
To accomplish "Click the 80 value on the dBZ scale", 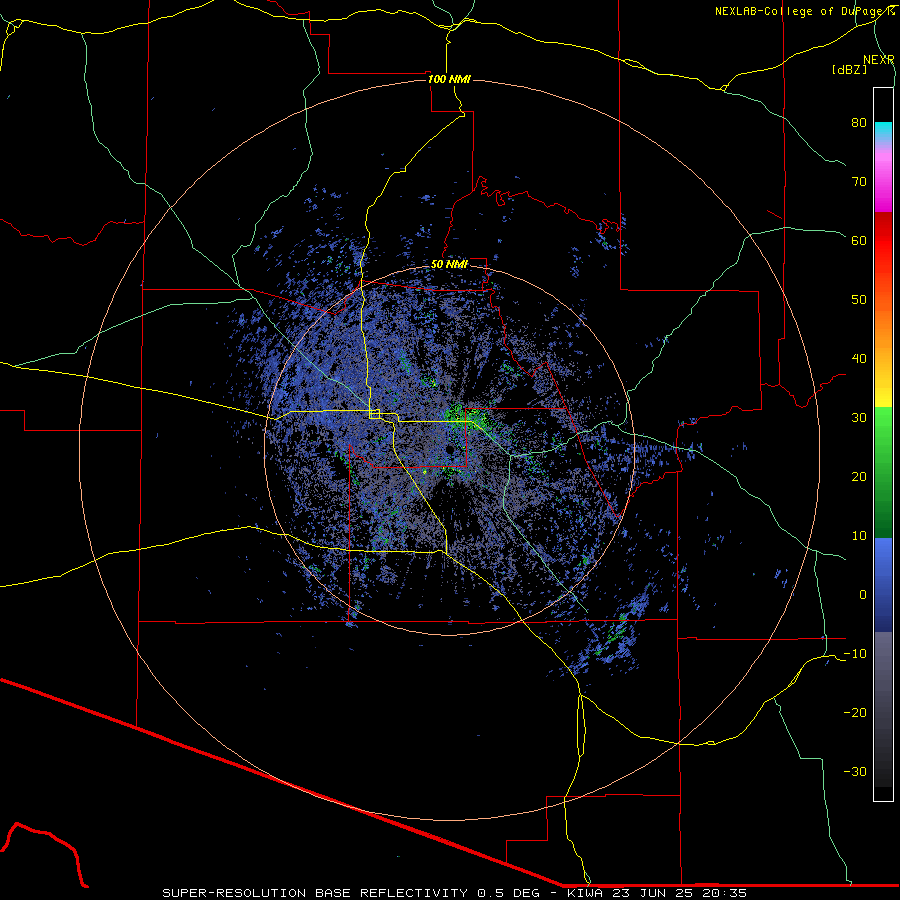I will [859, 122].
